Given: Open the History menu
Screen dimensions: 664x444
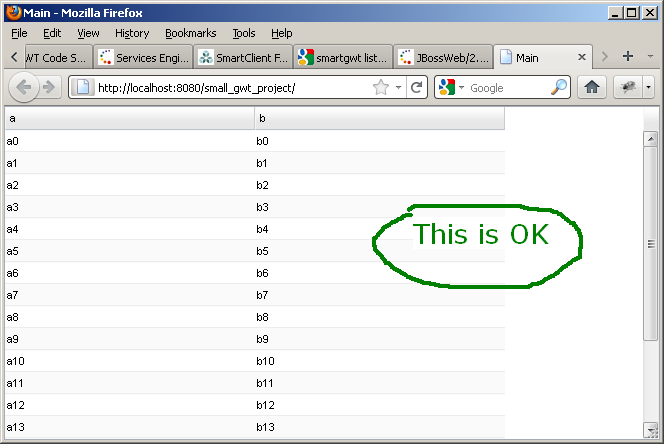Looking at the screenshot, I should pos(132,33).
